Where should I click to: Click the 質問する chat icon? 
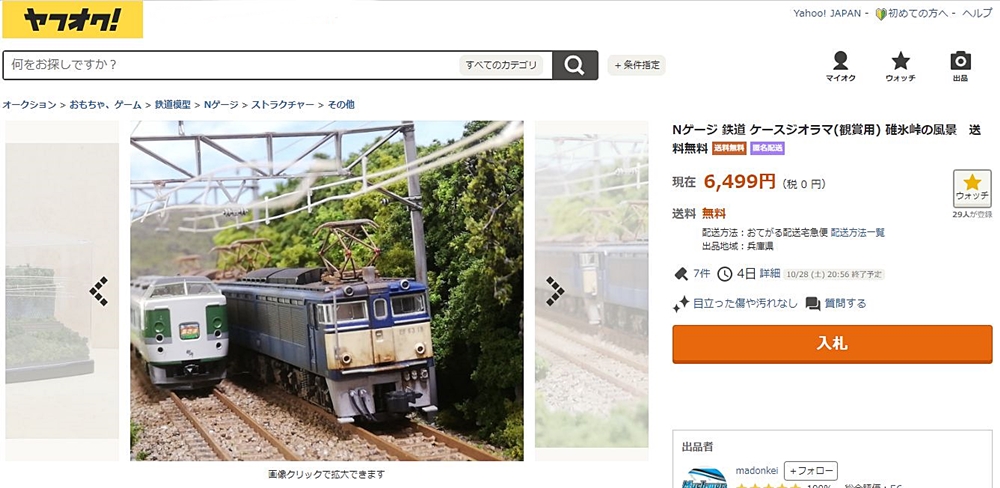point(812,304)
